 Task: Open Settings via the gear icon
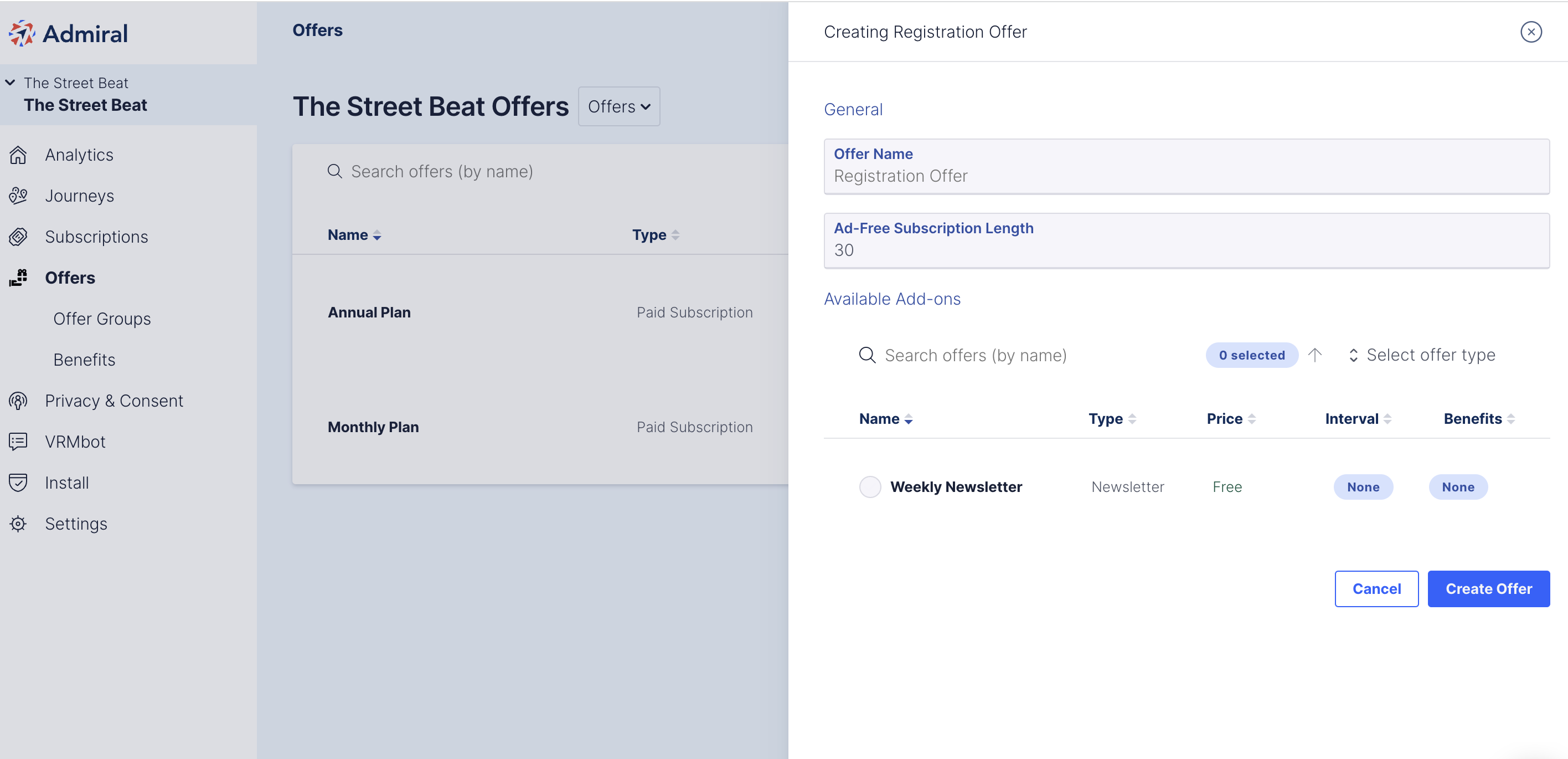18,524
